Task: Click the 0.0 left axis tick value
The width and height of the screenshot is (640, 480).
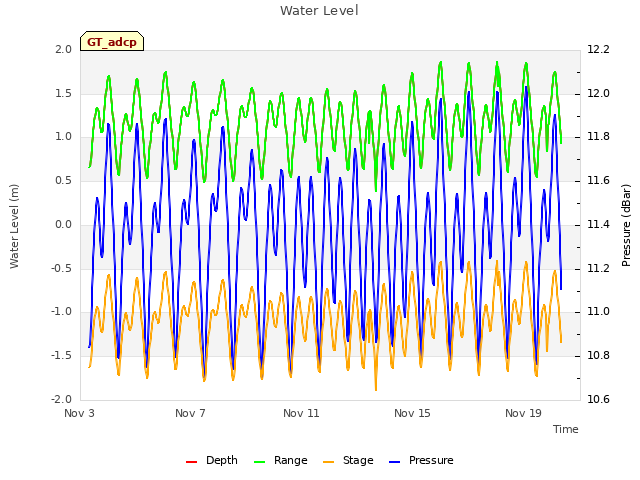Action: click(x=63, y=224)
